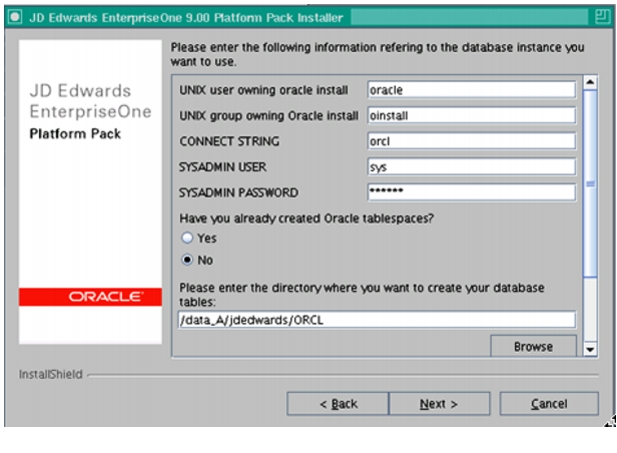The image size is (617, 453).
Task: Select the Yes tablespaces radio button
Action: [187, 238]
